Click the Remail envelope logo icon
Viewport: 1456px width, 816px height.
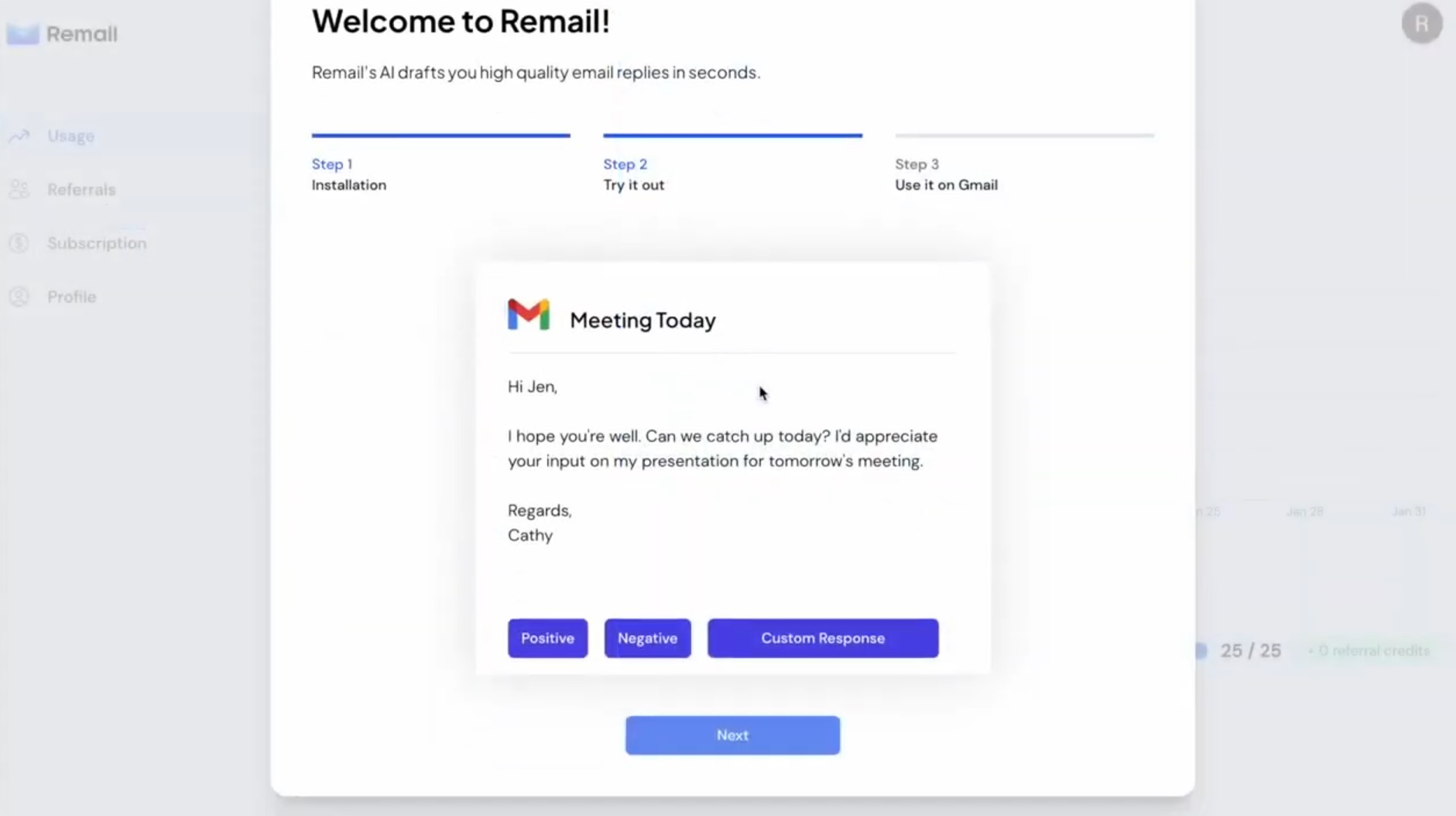(x=22, y=34)
